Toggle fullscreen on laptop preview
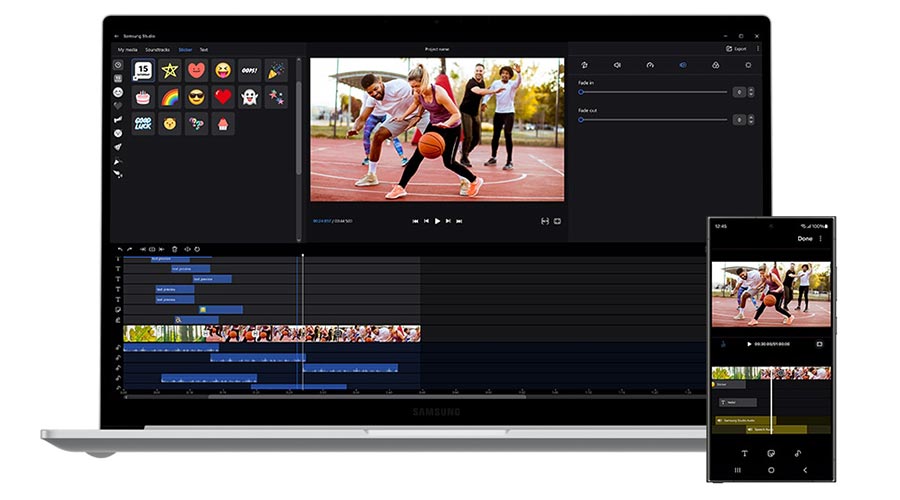The height and width of the screenshot is (500, 900). pos(557,221)
